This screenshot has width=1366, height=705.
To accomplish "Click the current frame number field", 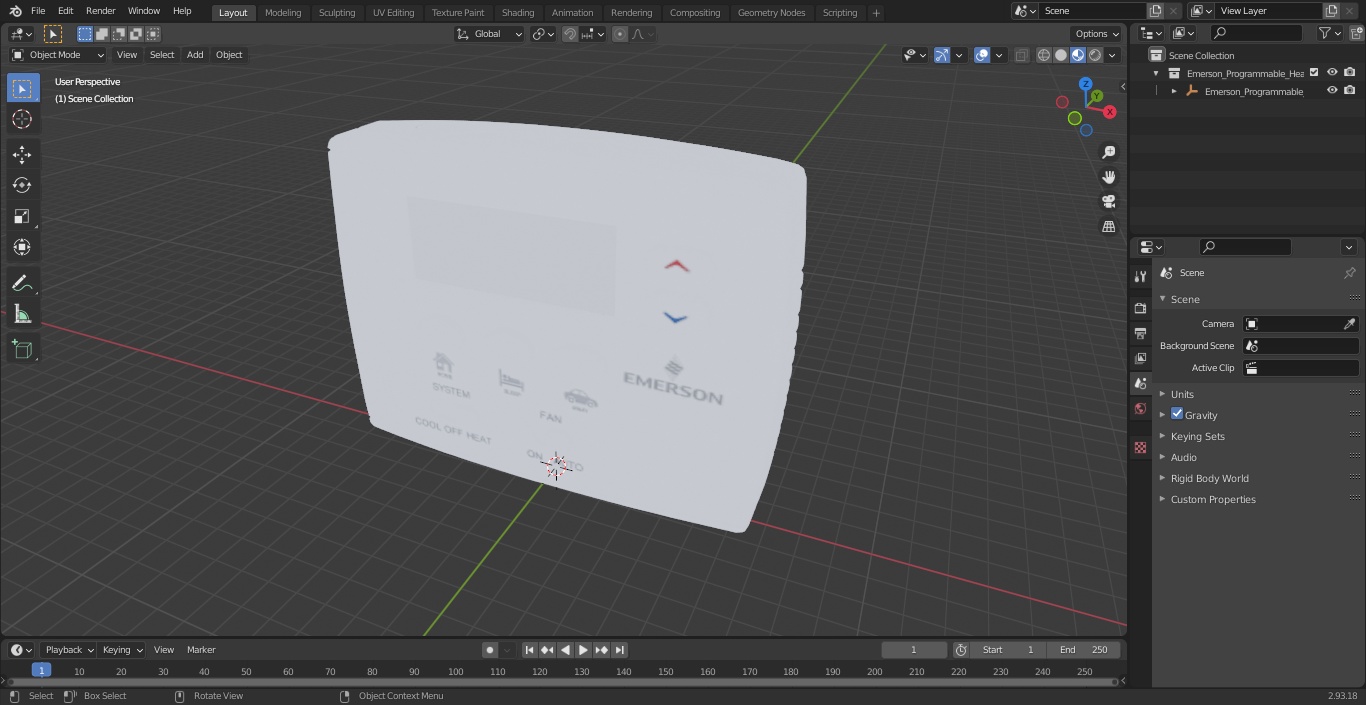I will (914, 650).
